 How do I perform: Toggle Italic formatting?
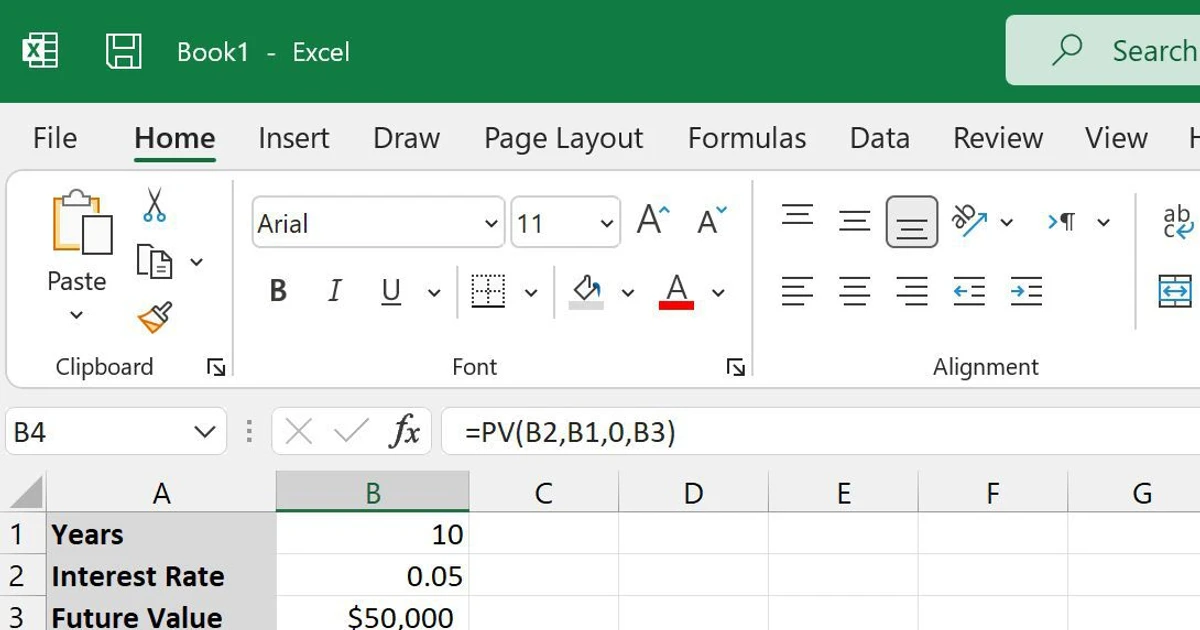[334, 292]
